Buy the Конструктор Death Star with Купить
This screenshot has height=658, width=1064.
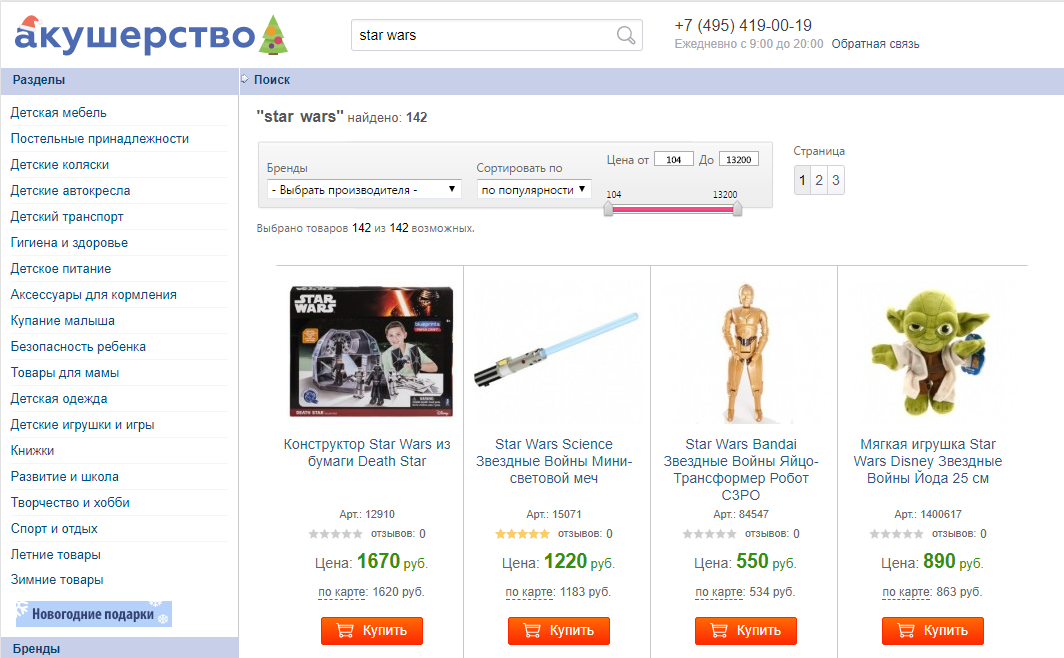click(372, 630)
